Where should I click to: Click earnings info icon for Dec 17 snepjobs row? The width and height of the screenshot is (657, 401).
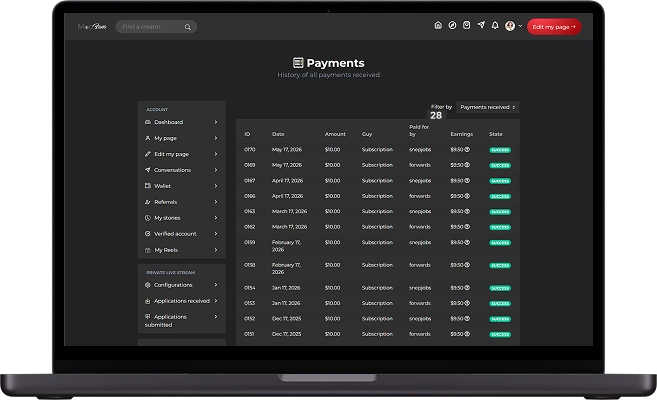[x=467, y=318]
